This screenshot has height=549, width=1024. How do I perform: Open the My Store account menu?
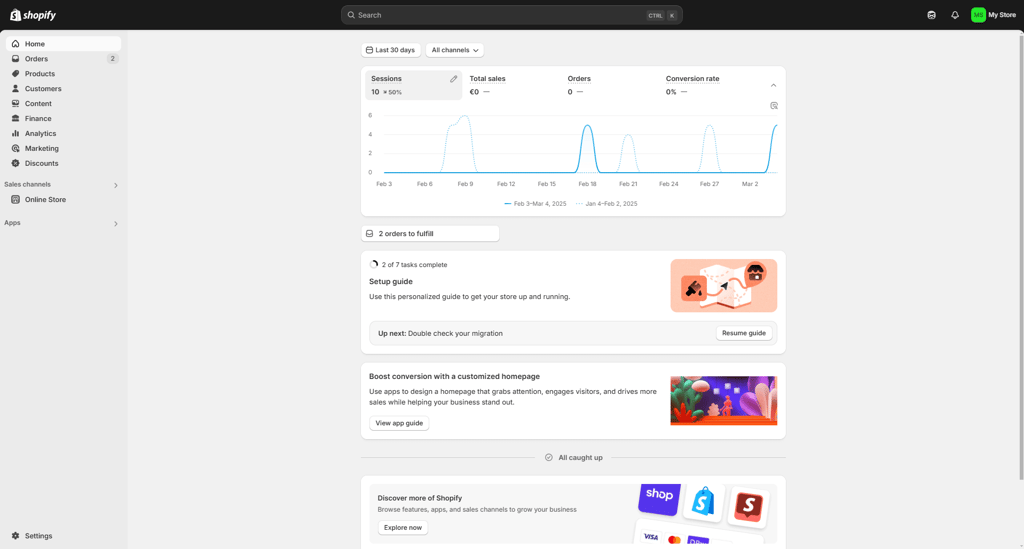(x=993, y=15)
